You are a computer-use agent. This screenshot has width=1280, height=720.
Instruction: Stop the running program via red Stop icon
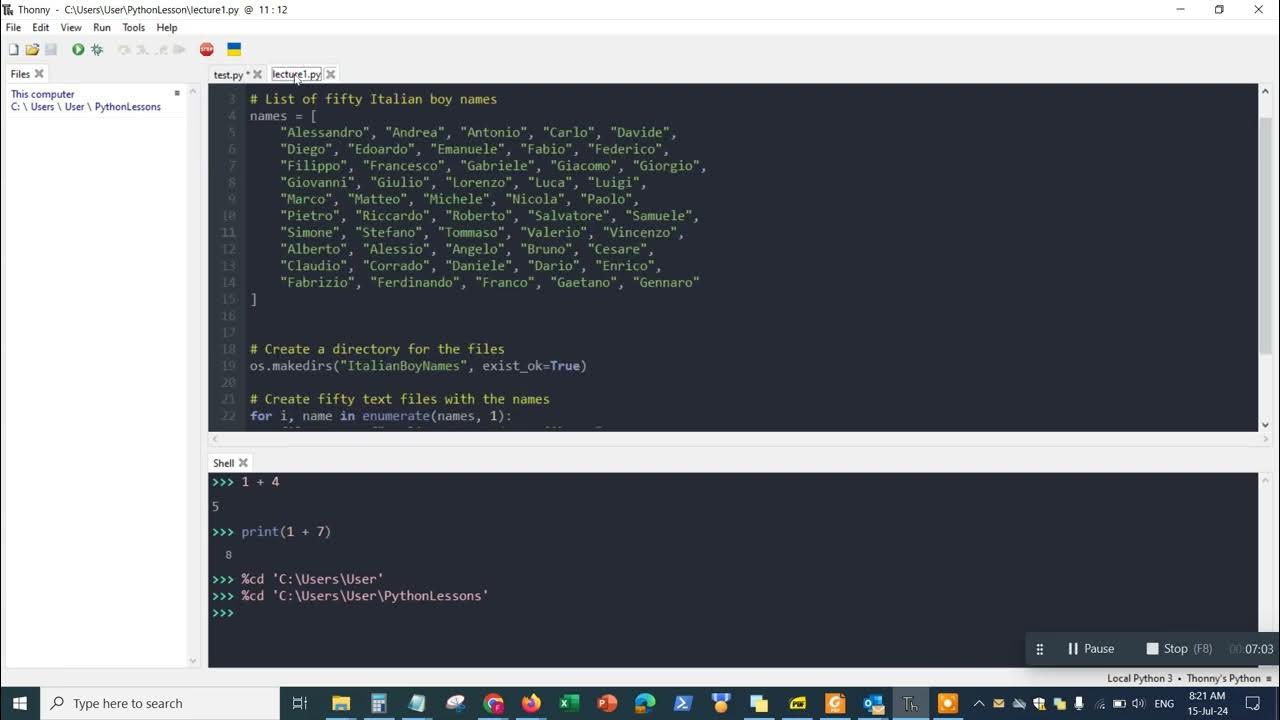(206, 48)
